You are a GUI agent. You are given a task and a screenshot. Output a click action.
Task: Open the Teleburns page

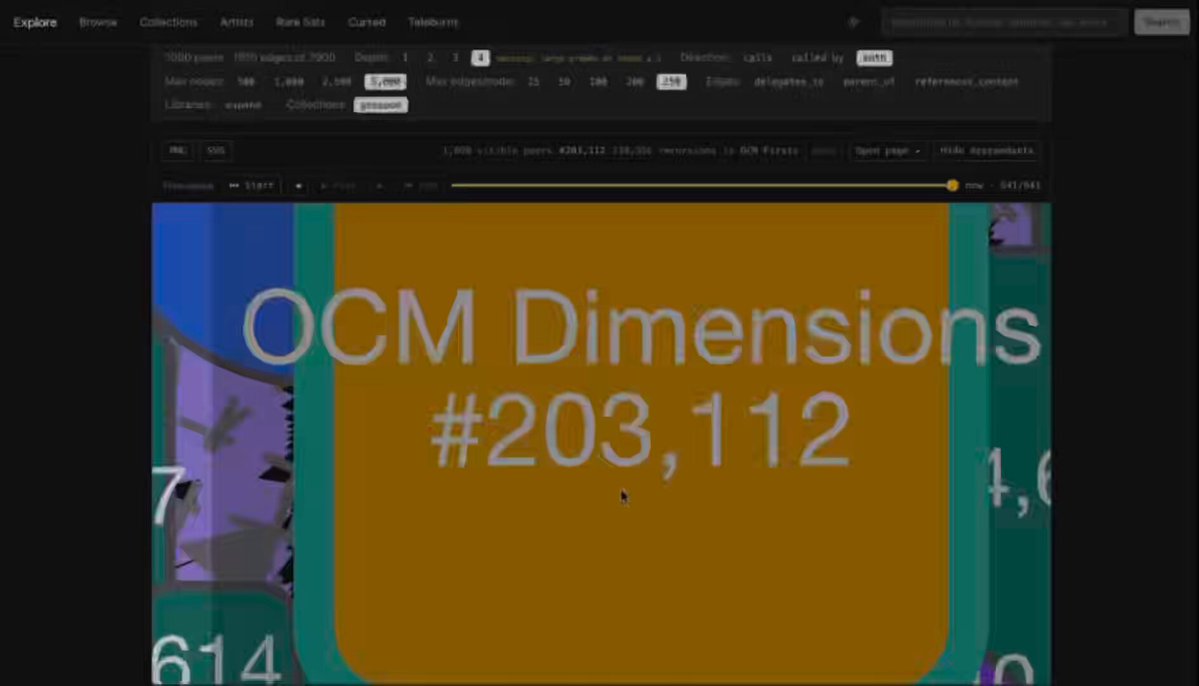[434, 22]
